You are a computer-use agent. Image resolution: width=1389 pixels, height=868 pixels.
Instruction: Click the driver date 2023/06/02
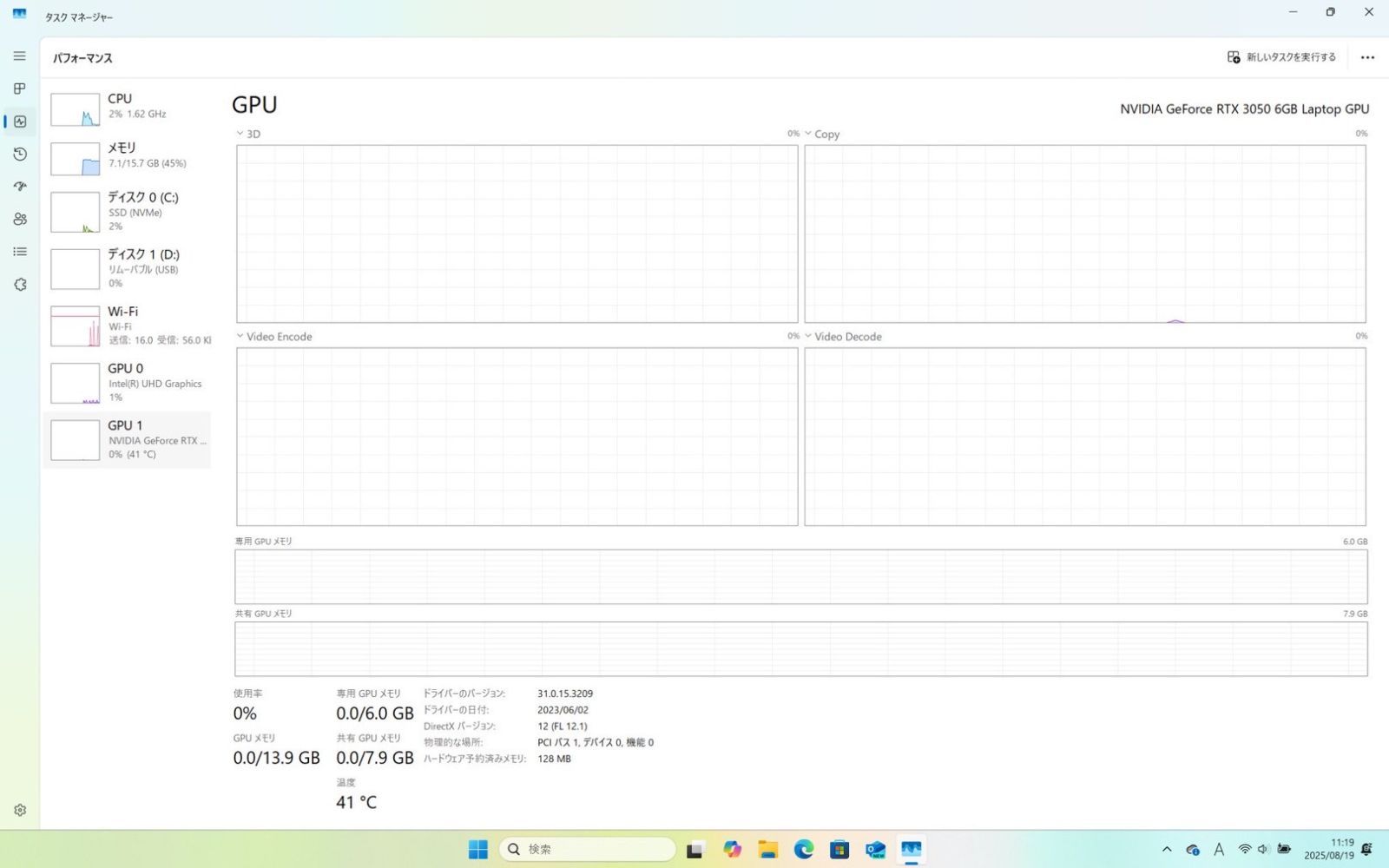(x=563, y=710)
